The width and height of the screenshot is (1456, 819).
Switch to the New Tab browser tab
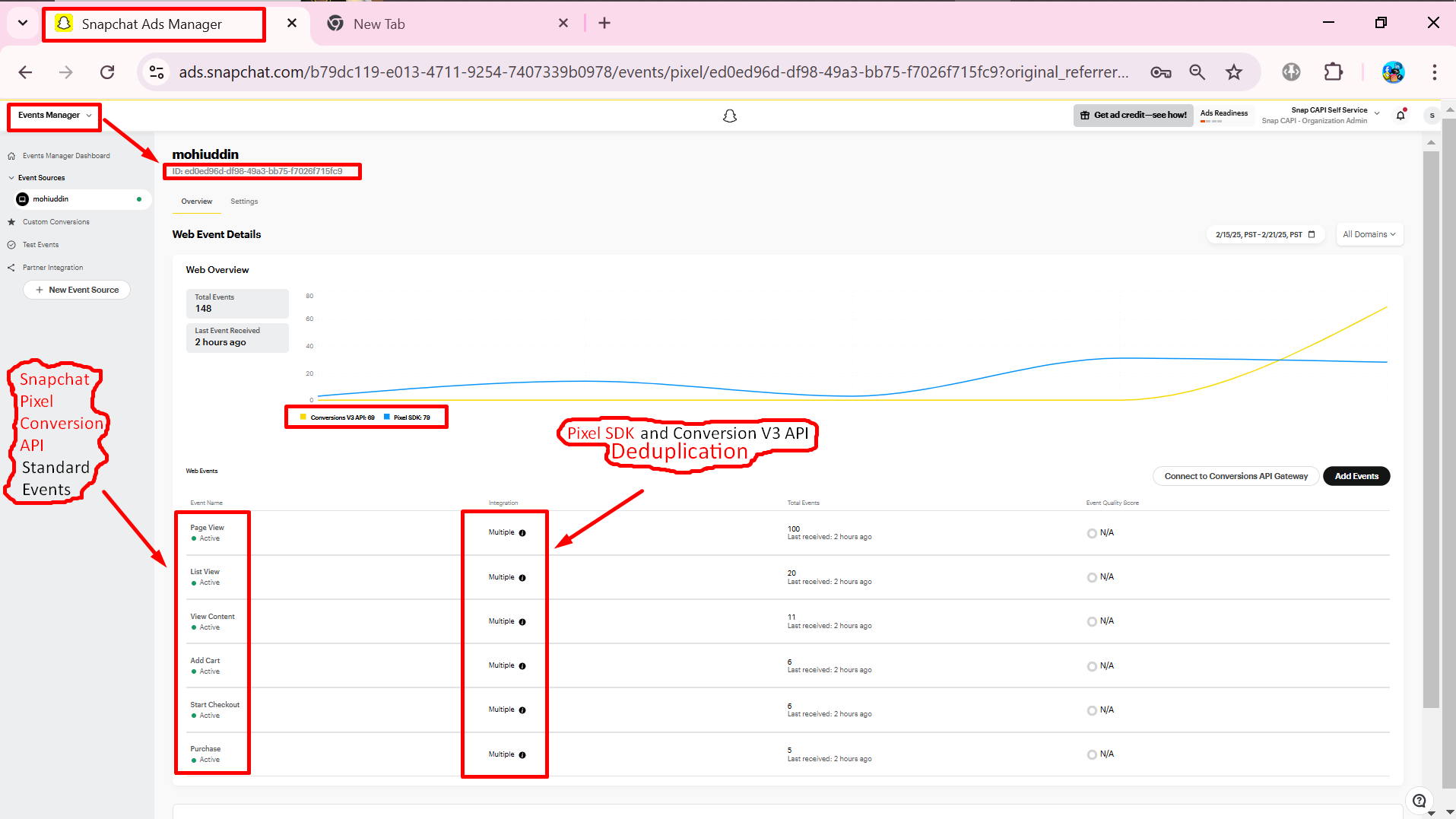[x=449, y=24]
